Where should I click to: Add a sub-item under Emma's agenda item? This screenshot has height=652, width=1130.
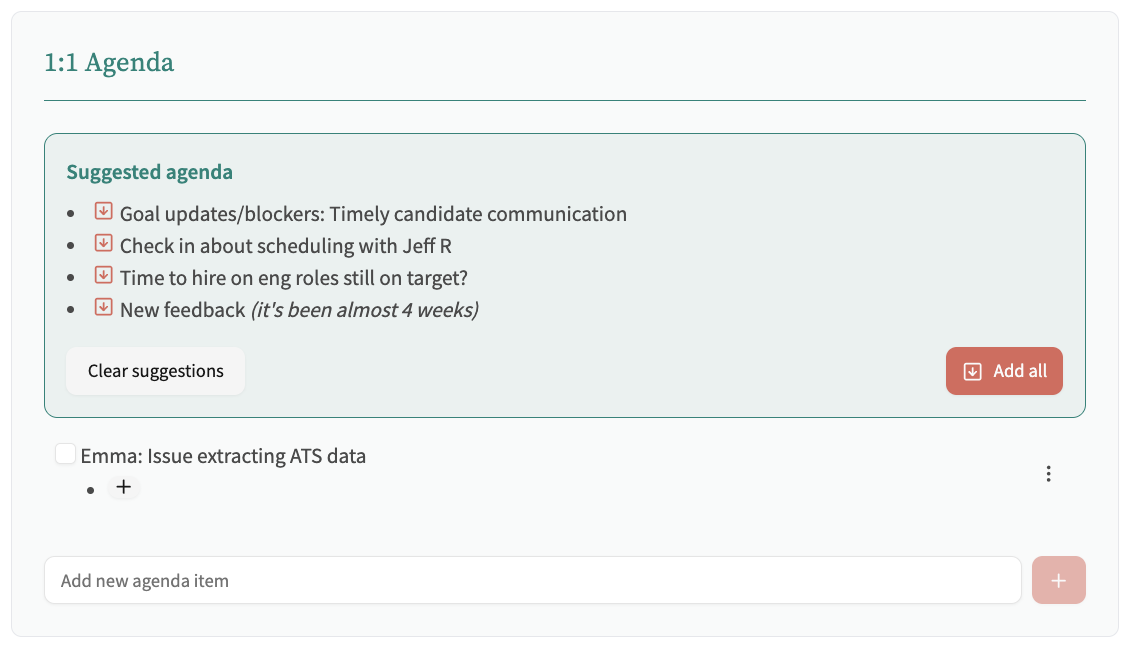click(123, 488)
